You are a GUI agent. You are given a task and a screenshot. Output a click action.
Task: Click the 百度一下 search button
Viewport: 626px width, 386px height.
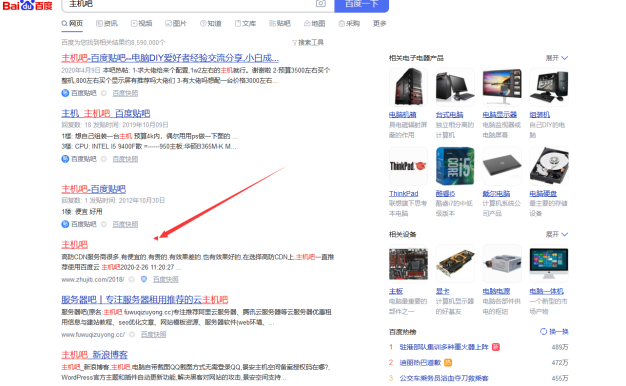(x=361, y=5)
